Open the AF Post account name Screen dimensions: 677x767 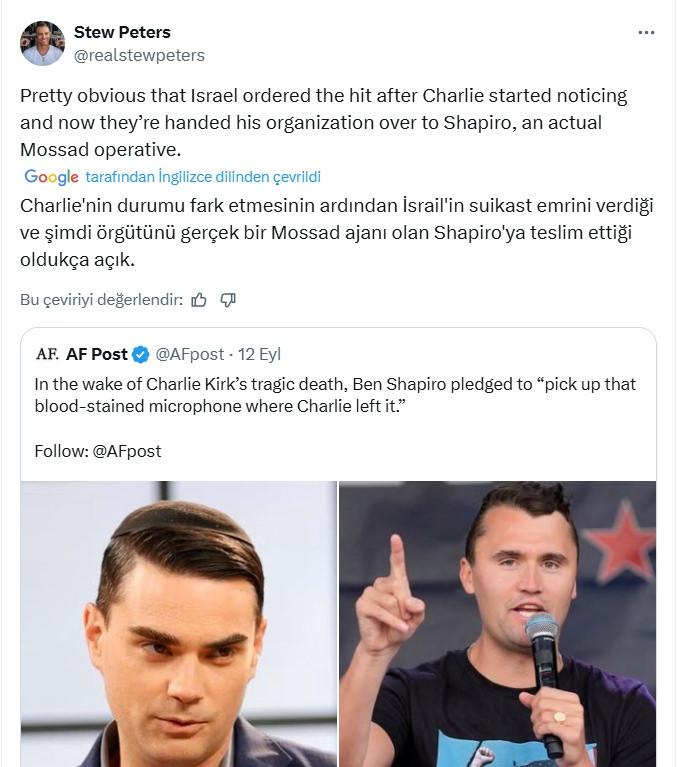tap(97, 354)
